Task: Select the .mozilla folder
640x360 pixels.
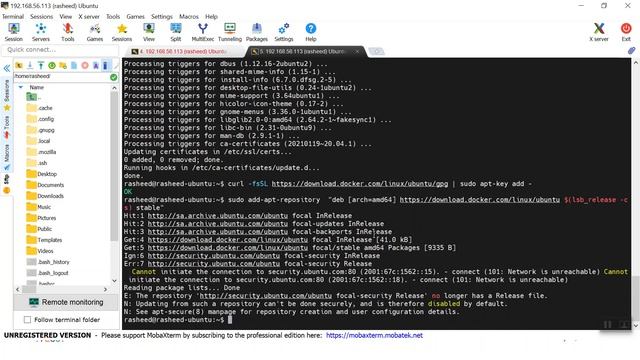Action: pyautogui.click(x=41, y=152)
